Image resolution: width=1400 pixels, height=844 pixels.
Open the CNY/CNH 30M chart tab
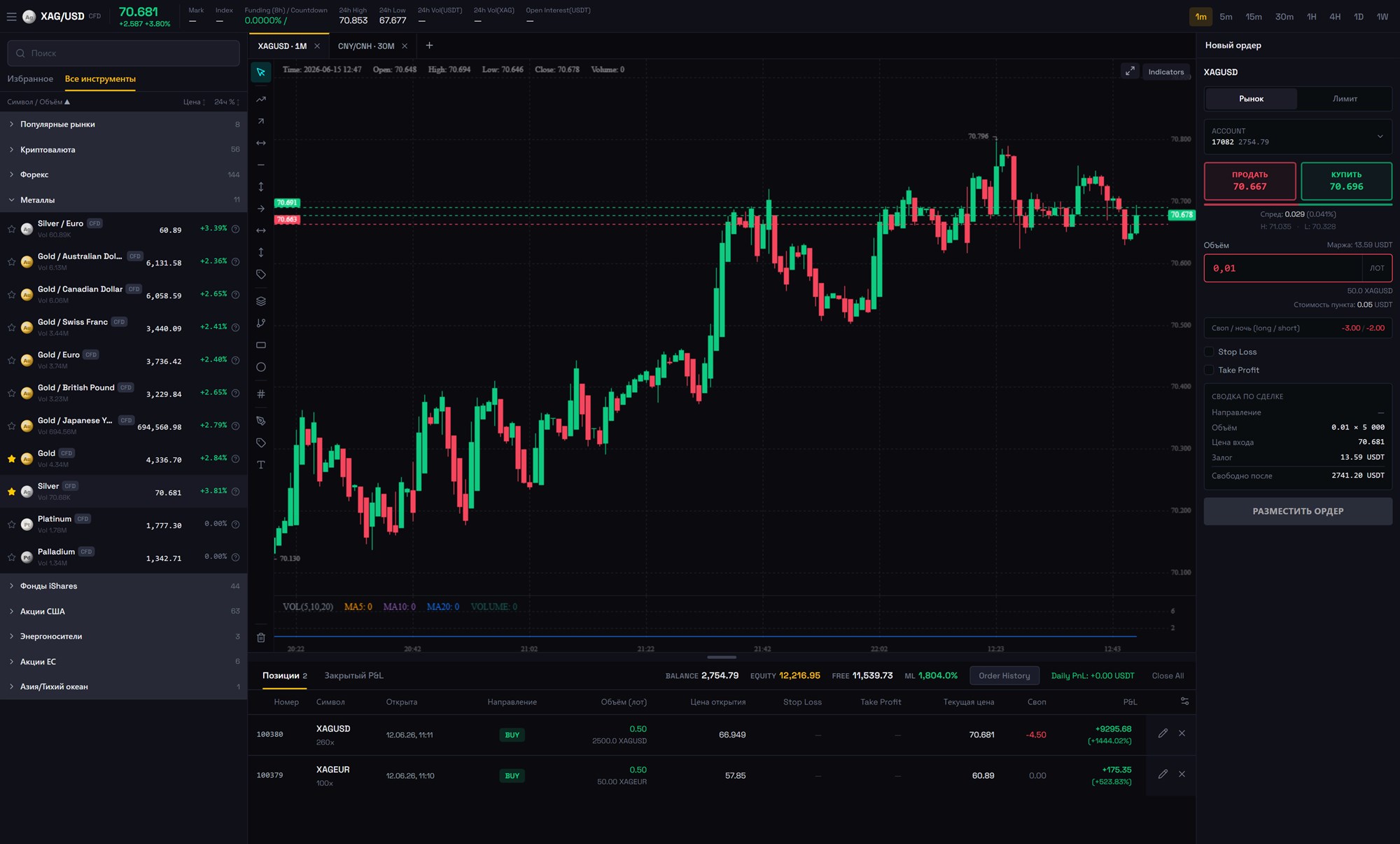tap(366, 46)
